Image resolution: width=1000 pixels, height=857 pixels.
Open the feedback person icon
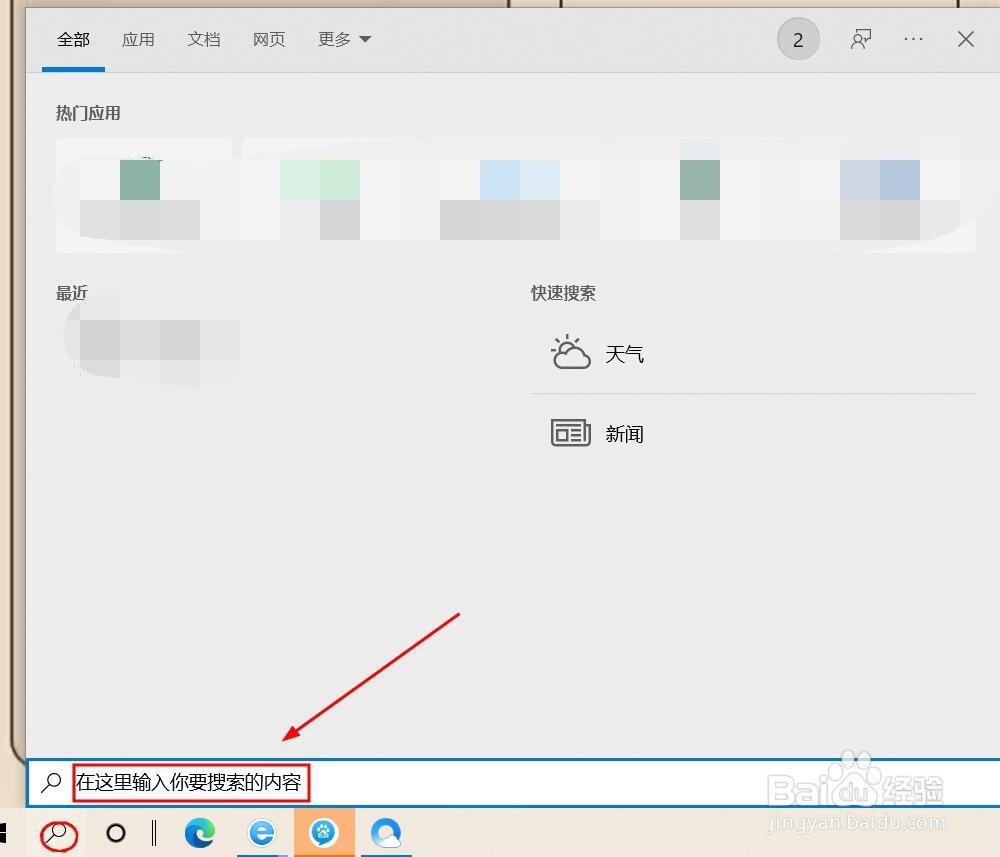pyautogui.click(x=861, y=40)
